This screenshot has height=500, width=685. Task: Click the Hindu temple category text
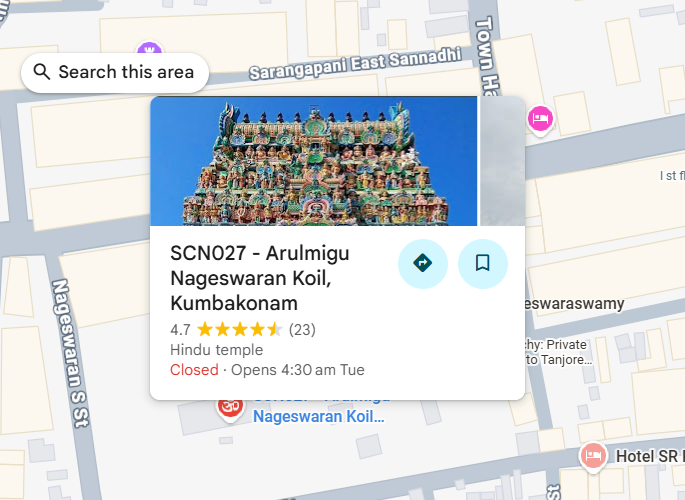click(x=217, y=350)
